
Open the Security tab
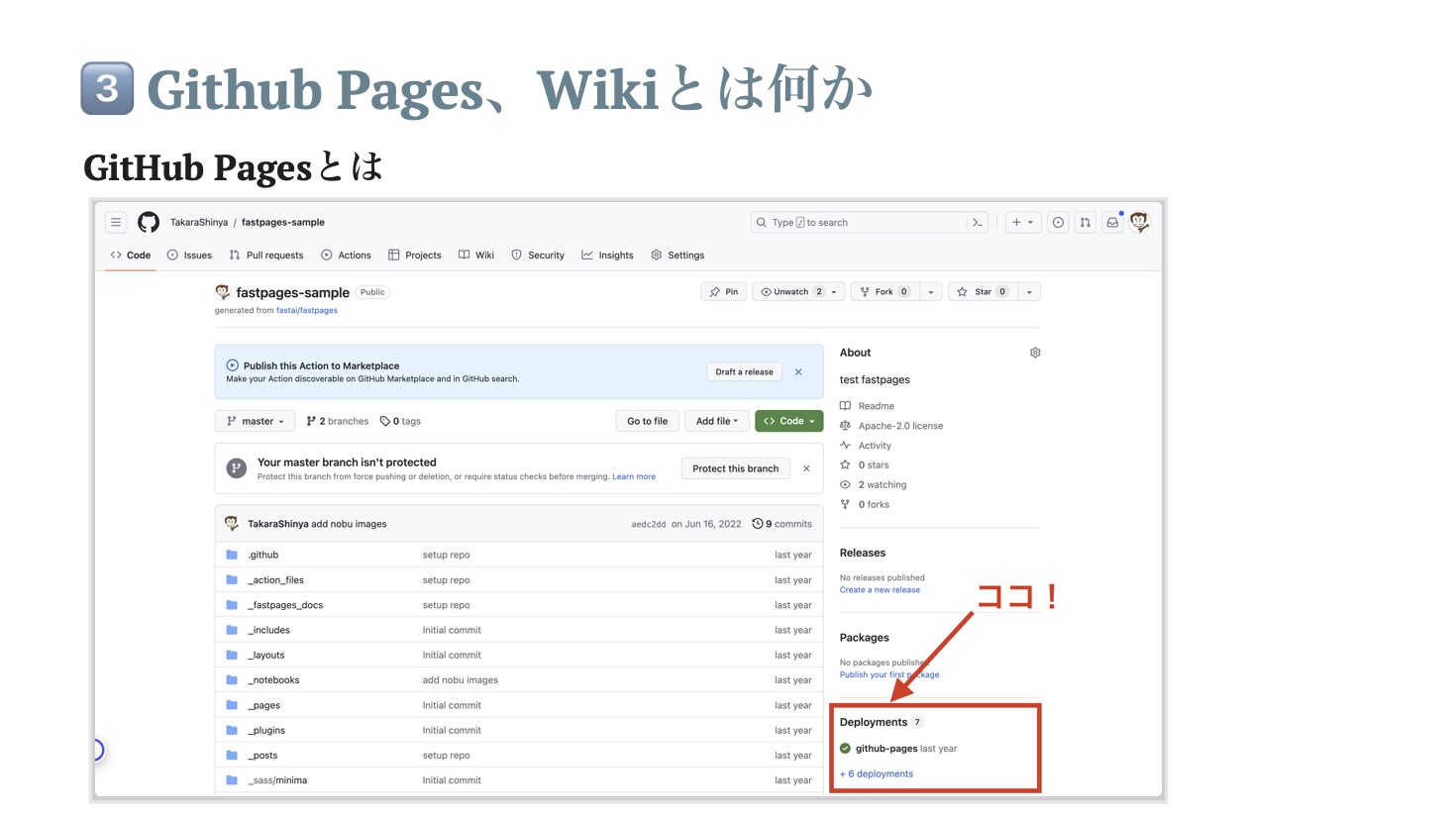538,256
